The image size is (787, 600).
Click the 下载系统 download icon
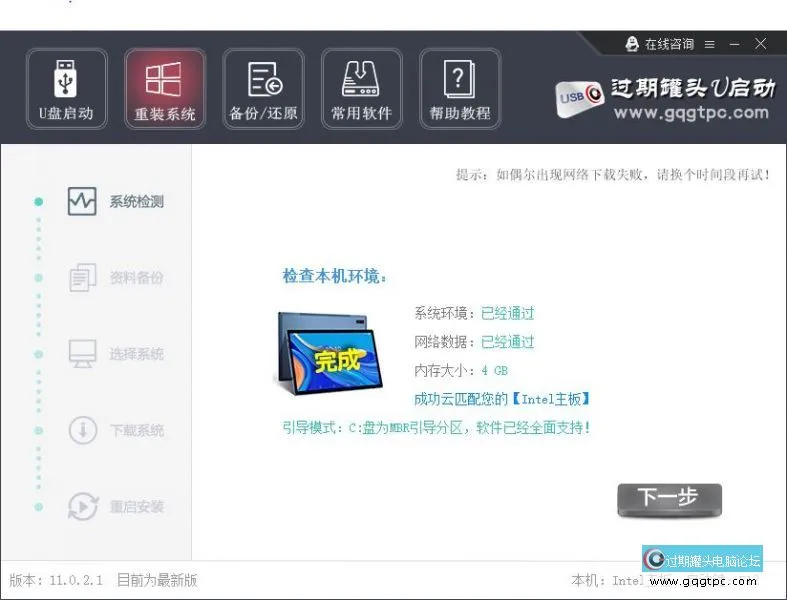pyautogui.click(x=82, y=431)
